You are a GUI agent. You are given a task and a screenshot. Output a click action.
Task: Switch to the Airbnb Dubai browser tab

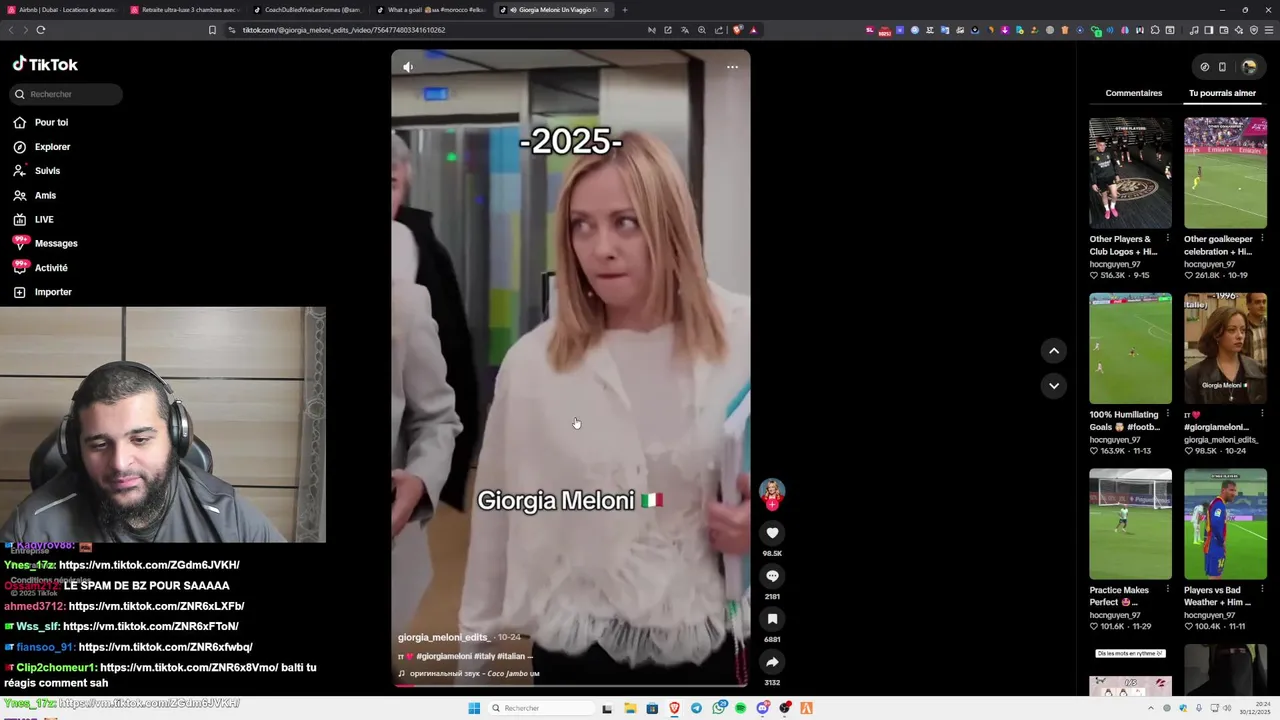(61, 10)
